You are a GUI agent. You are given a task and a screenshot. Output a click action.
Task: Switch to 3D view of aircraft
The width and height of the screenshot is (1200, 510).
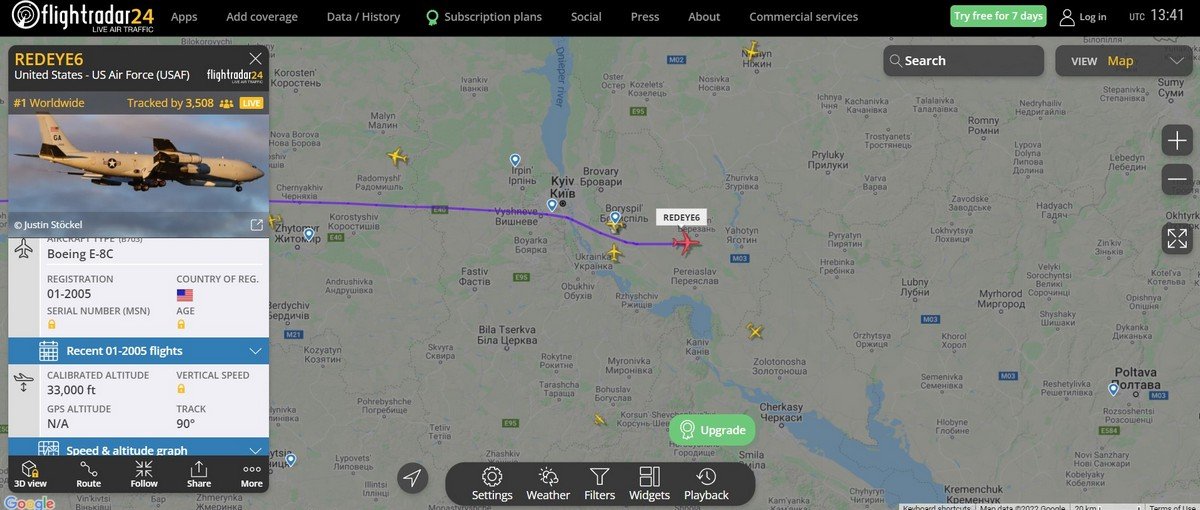coord(30,475)
